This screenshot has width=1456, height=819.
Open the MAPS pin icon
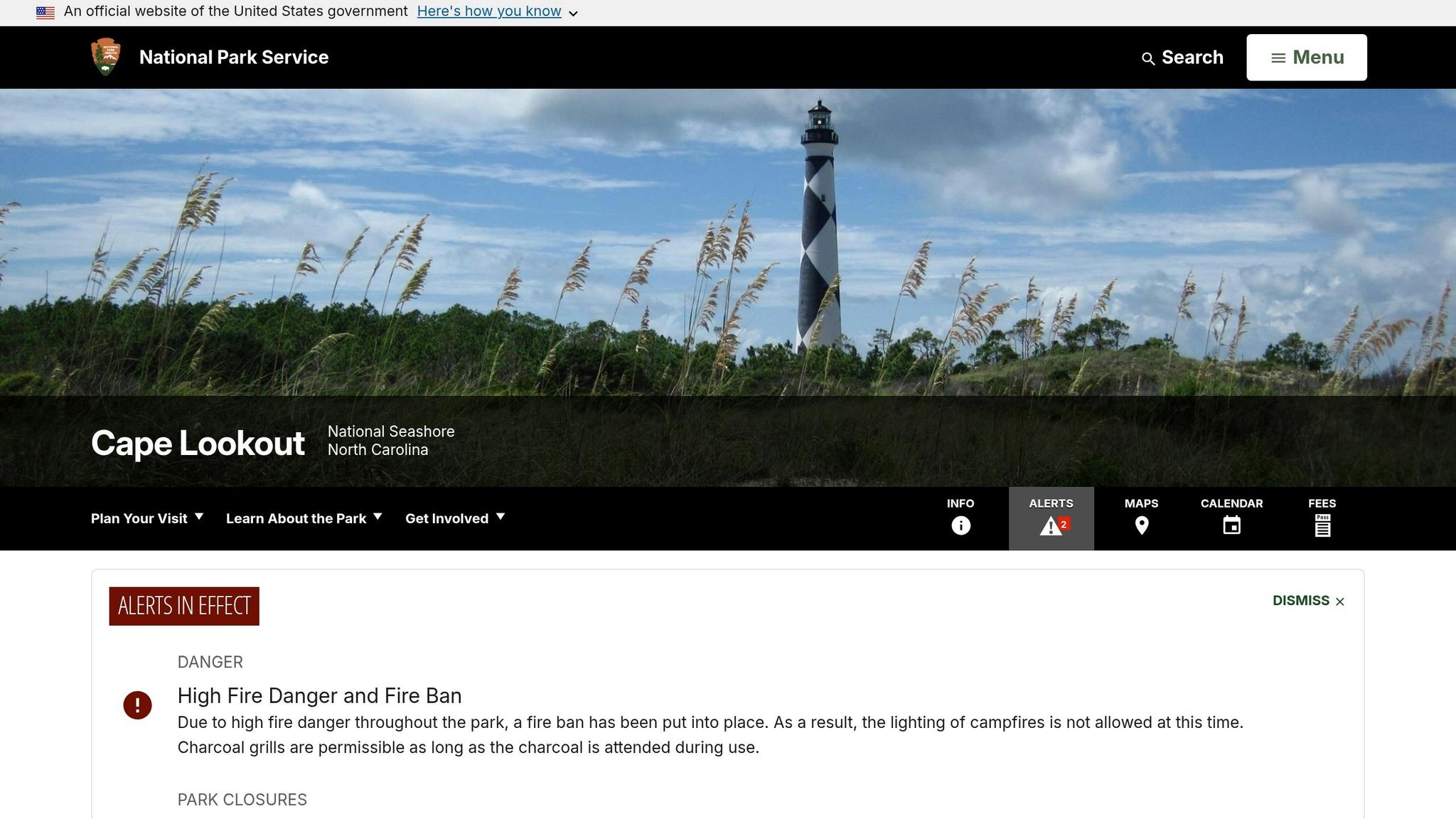click(1142, 525)
